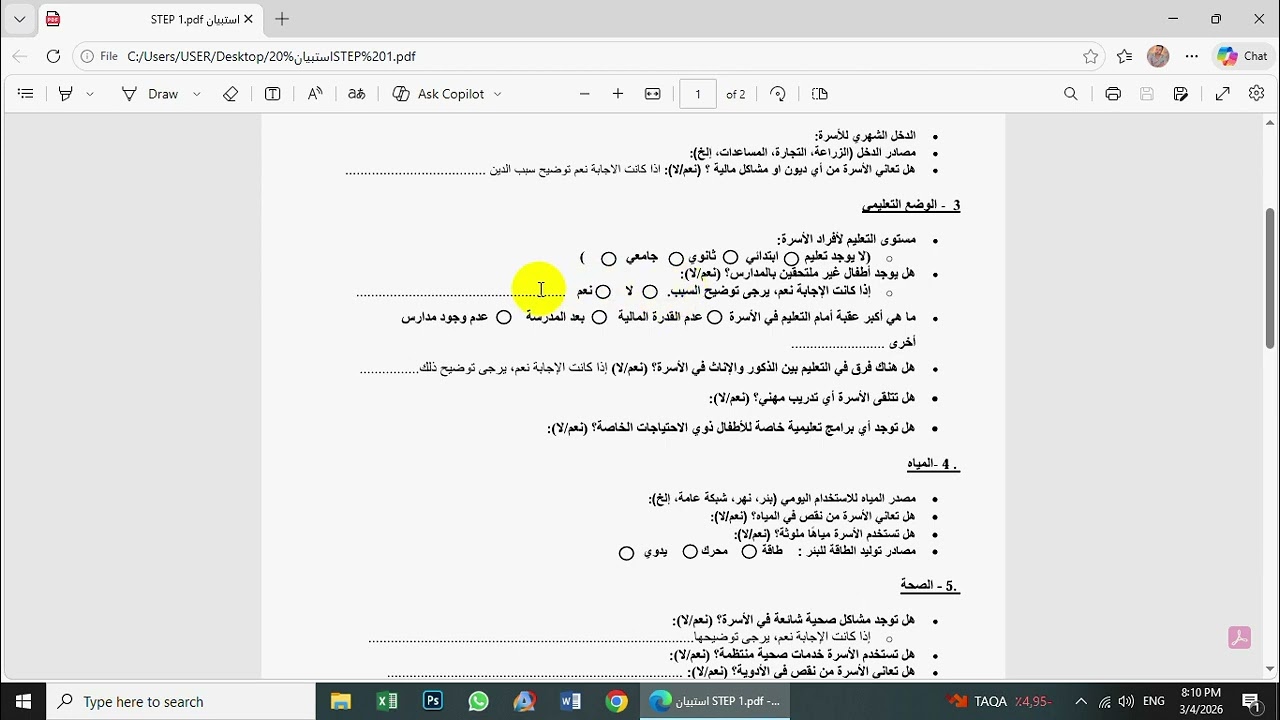Choose the Add text box tool
The image size is (1280, 720).
tap(272, 94)
